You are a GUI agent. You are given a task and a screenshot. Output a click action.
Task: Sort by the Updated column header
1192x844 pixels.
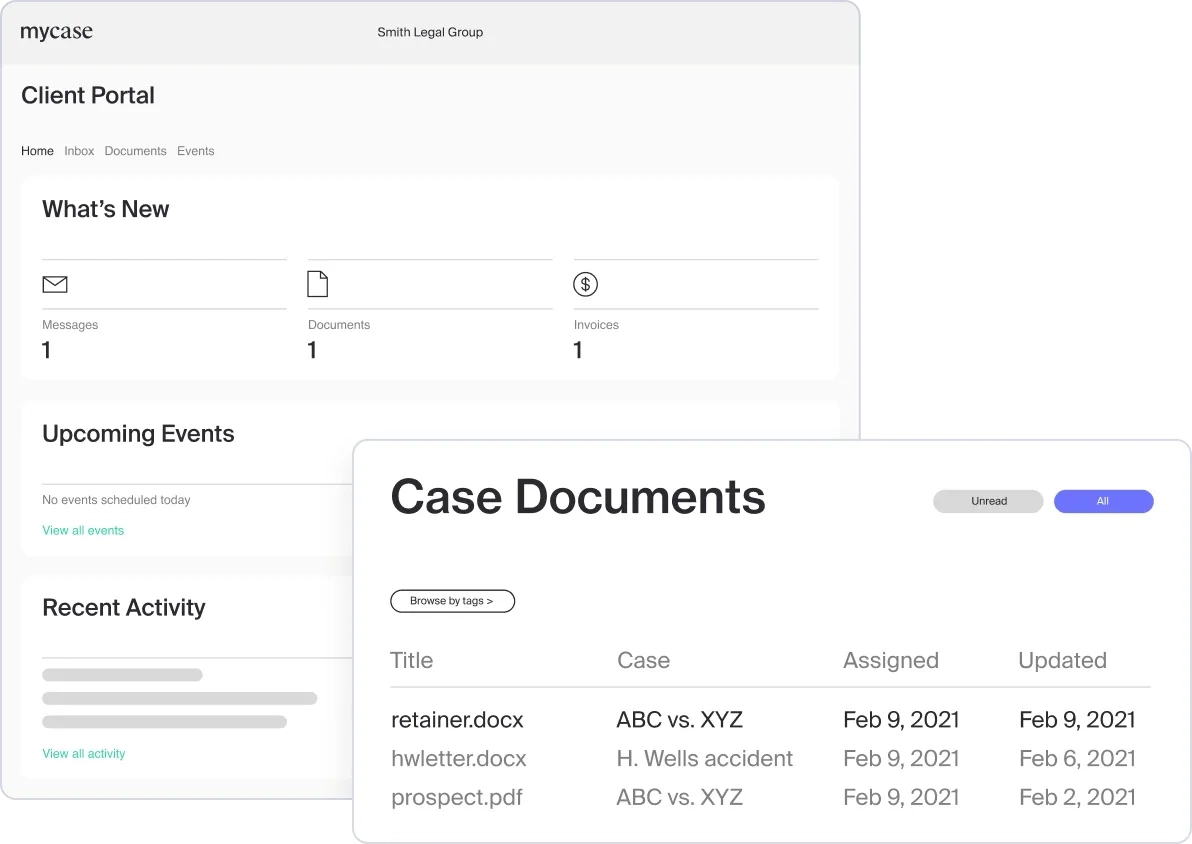[1062, 660]
